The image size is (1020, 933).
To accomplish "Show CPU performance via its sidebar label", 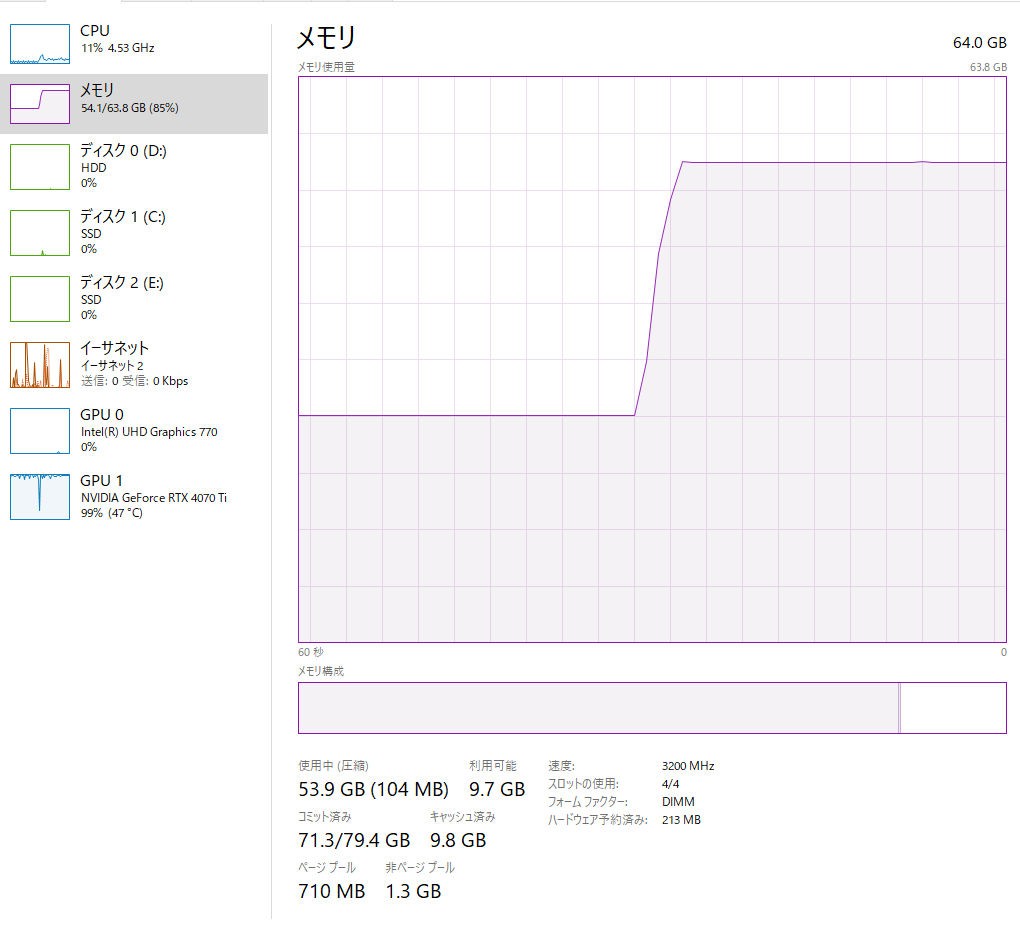I will tap(95, 31).
